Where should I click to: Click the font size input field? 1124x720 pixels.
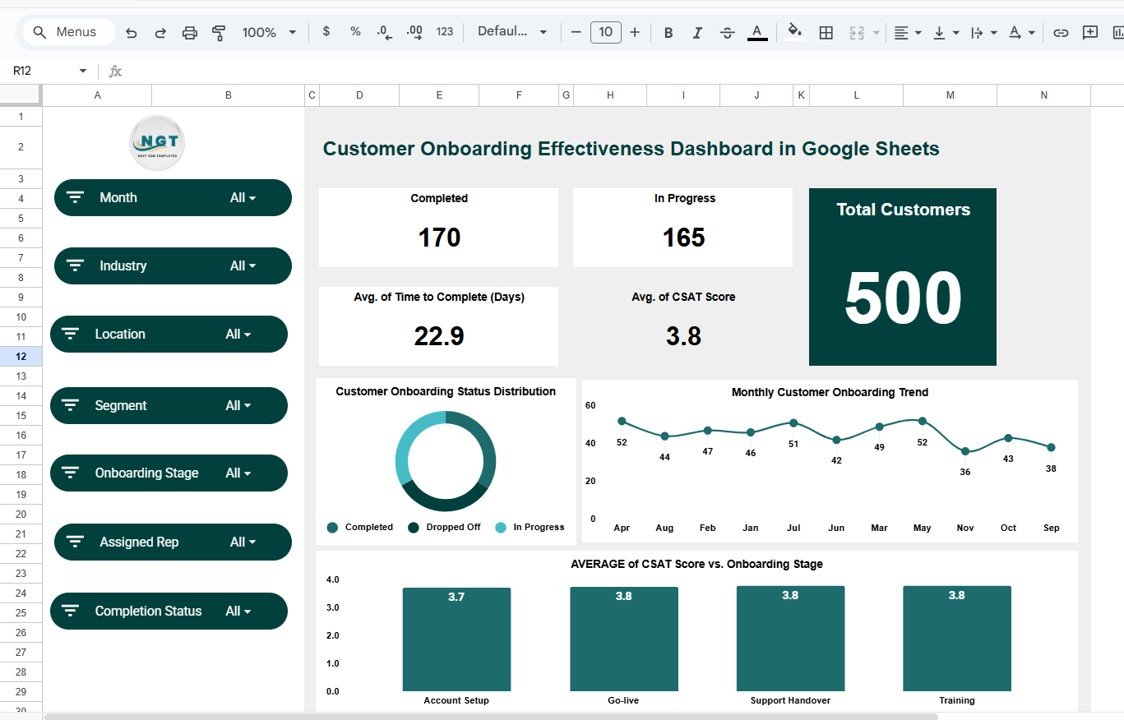[x=605, y=32]
